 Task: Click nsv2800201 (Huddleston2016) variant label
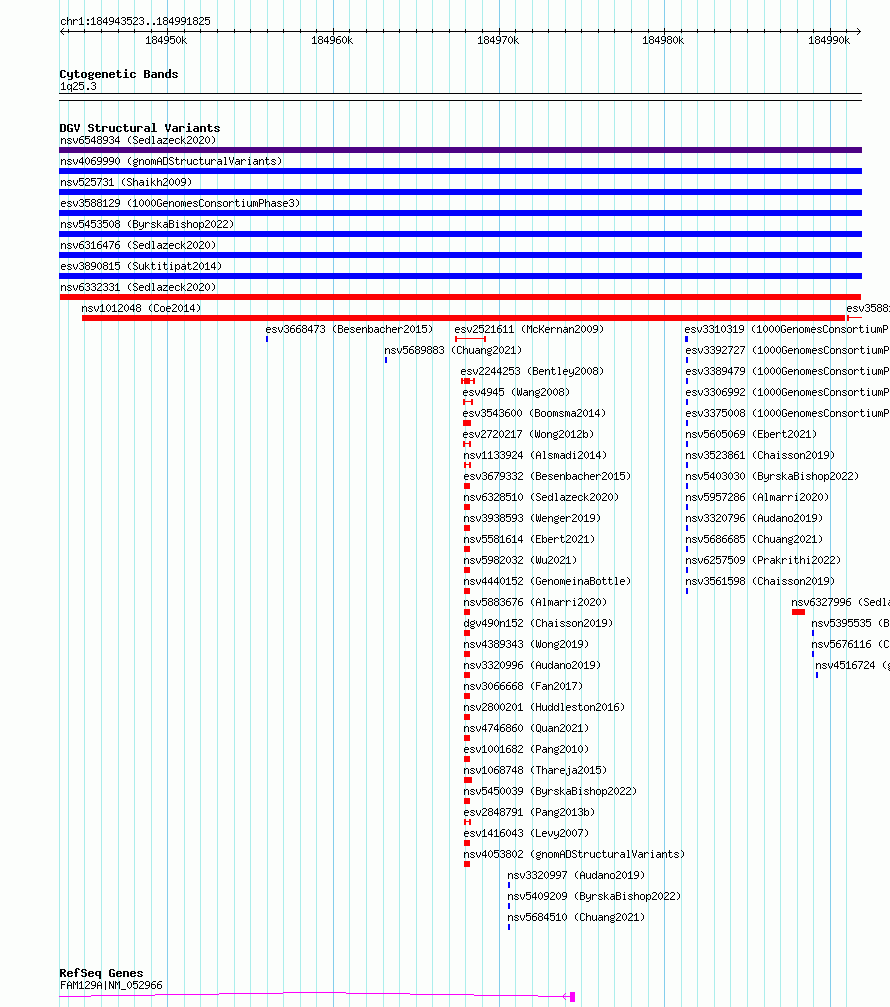pyautogui.click(x=544, y=706)
